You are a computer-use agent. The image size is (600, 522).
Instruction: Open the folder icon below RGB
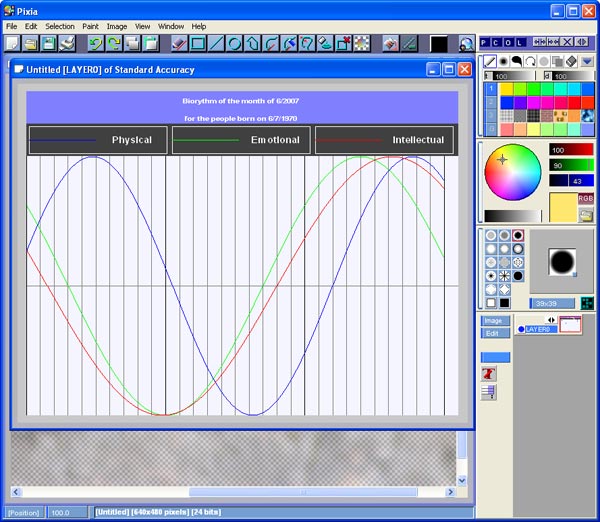[x=586, y=214]
